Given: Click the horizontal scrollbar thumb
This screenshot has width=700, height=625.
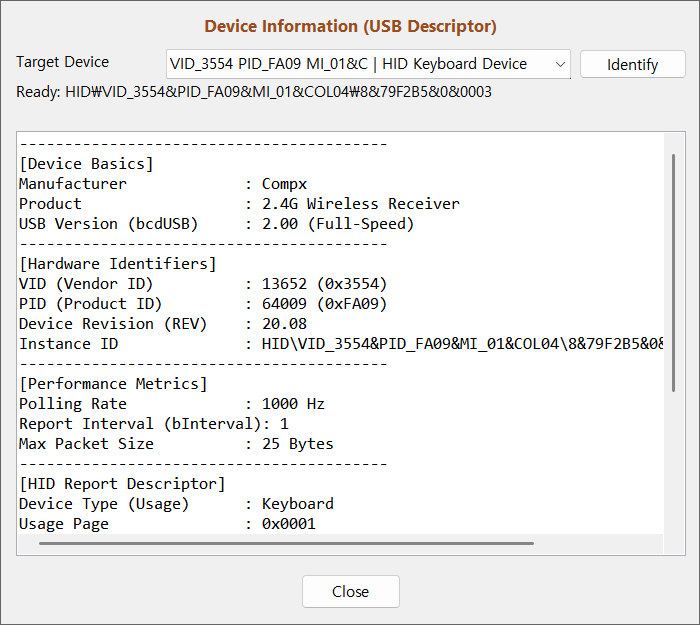Looking at the screenshot, I should click(286, 543).
